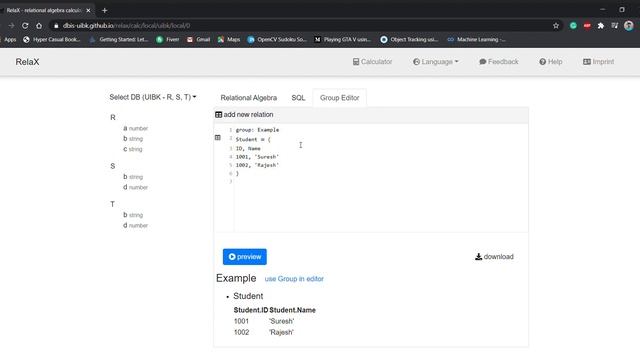The image size is (640, 360).
Task: Click the 1001 cell in preview table
Action: tap(241, 321)
